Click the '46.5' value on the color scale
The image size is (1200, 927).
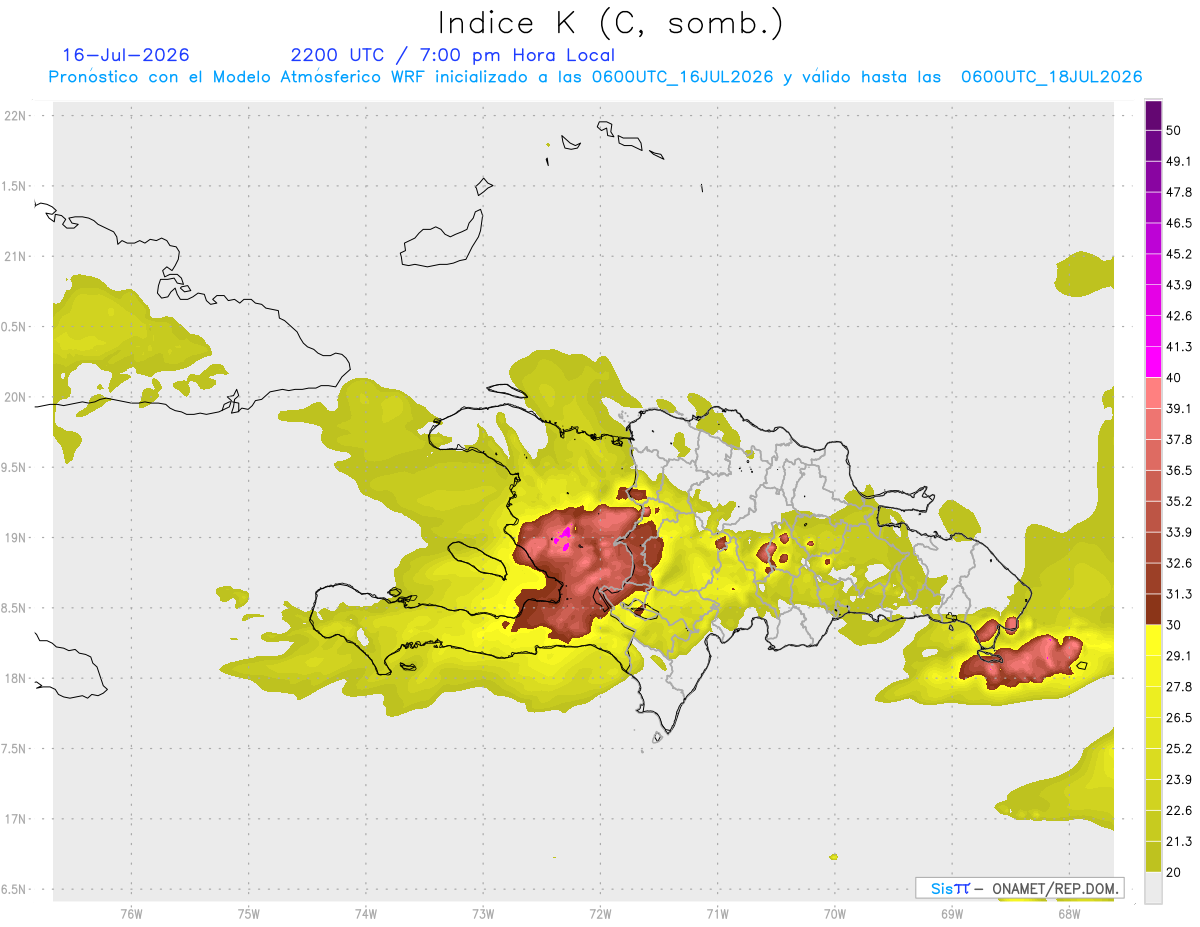[1179, 224]
